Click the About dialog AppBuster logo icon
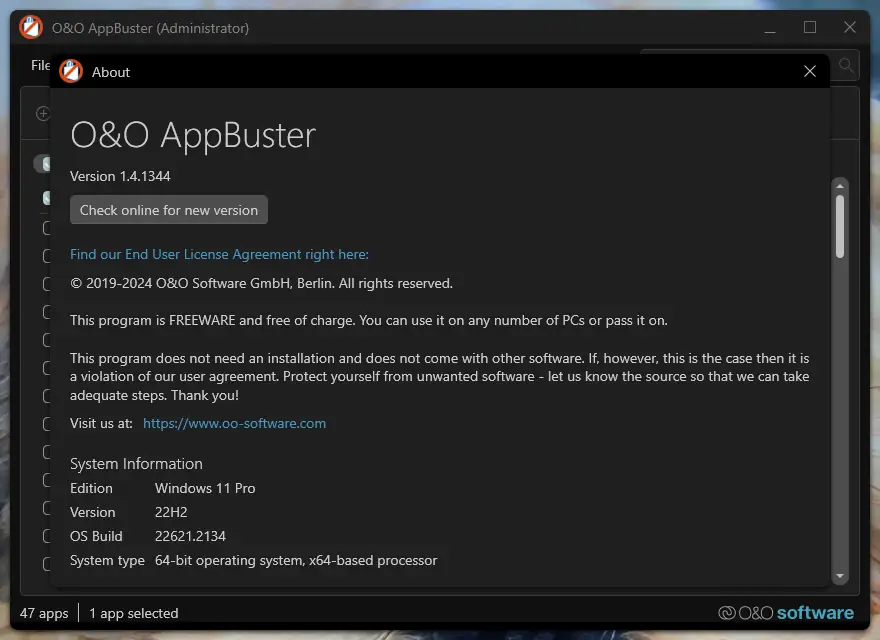Viewport: 880px width, 640px height. tap(71, 71)
